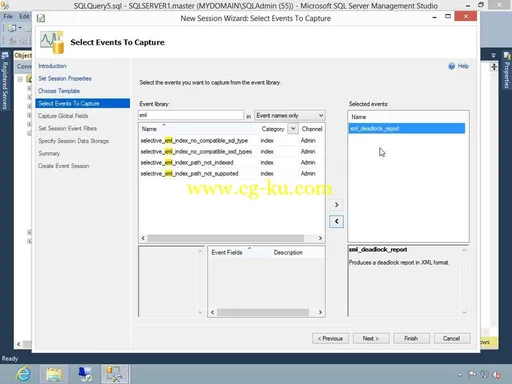Click Event Fields panel horizontal scrollbar thumb
This screenshot has height=384, width=512.
point(263,312)
